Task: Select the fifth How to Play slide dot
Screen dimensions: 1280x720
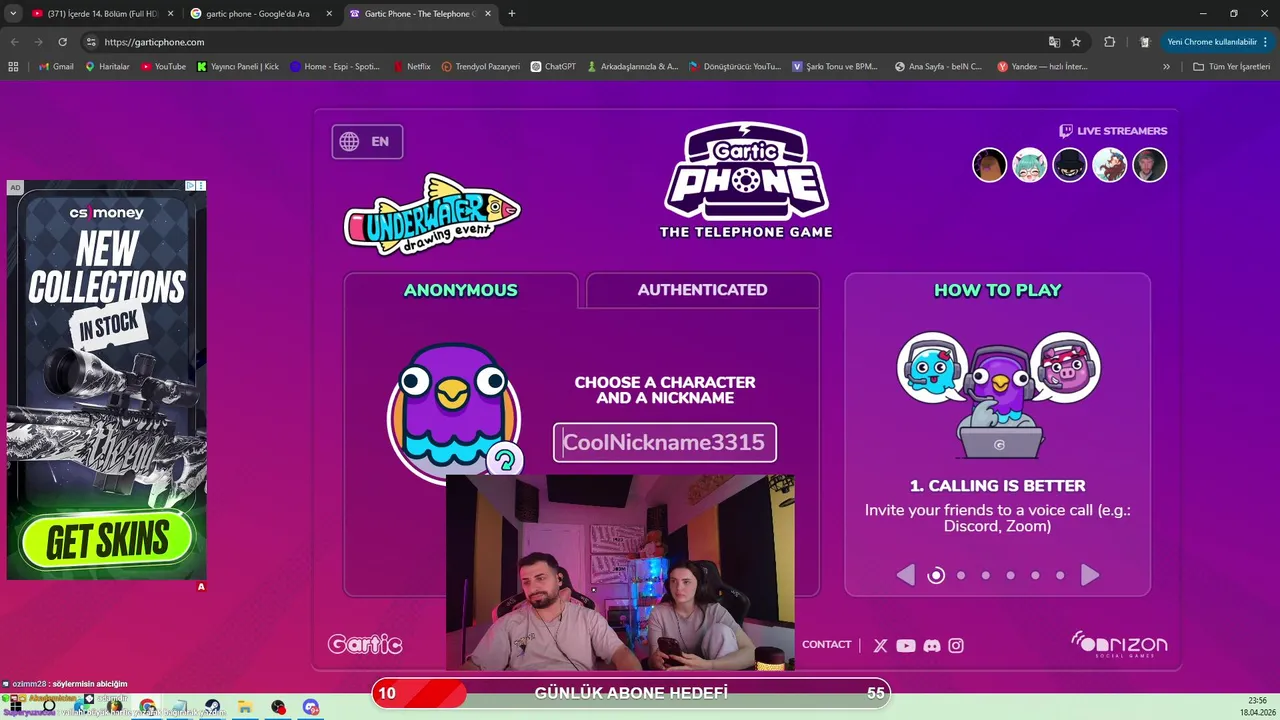Action: point(1035,575)
